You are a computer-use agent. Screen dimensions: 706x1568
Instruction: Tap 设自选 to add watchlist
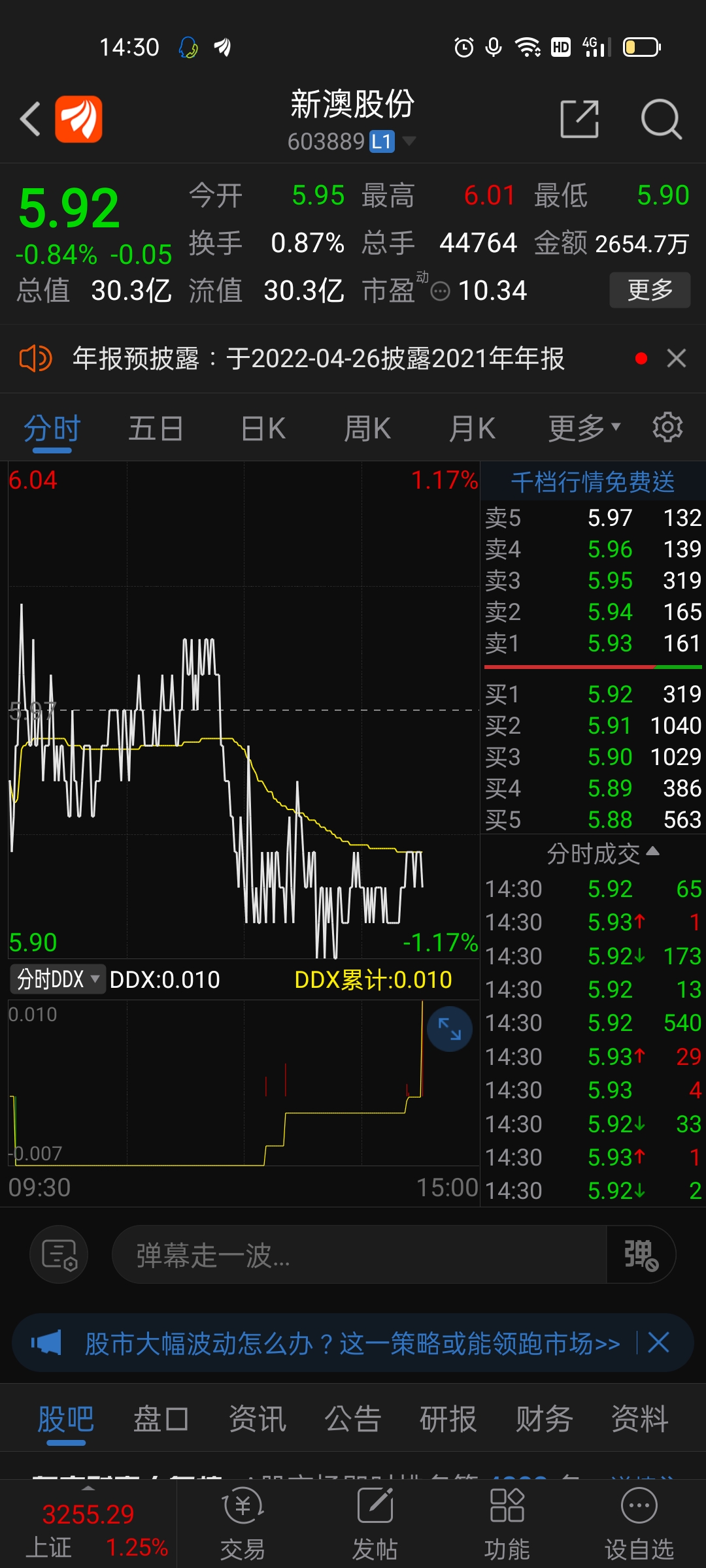(639, 1523)
